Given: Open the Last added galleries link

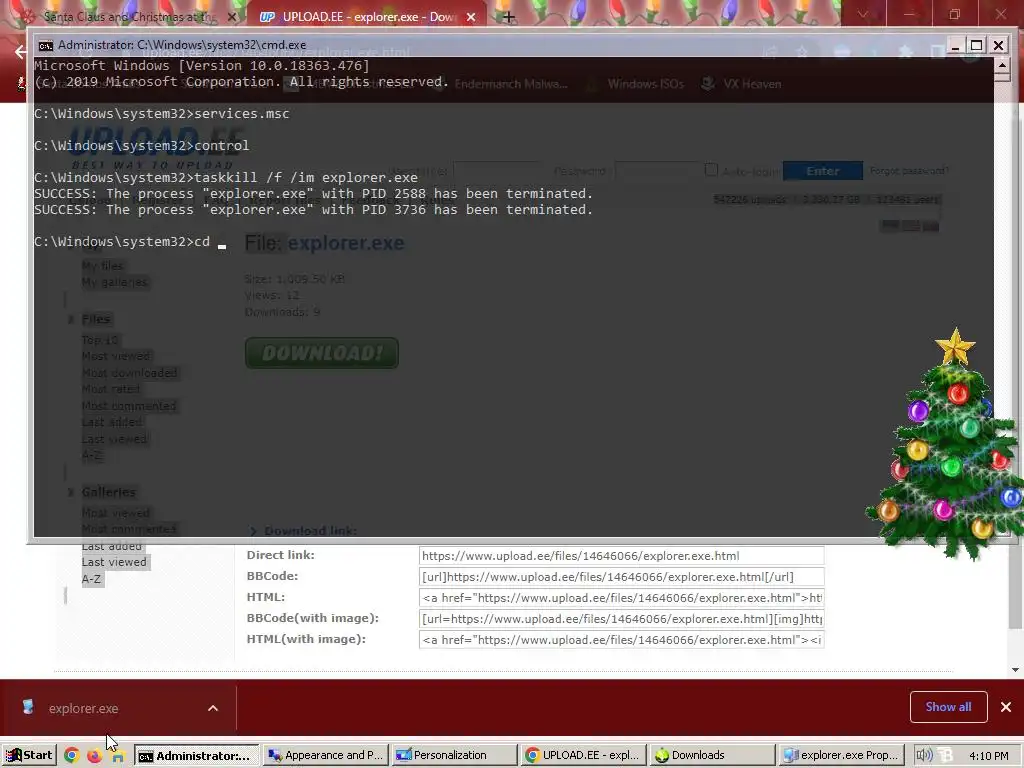Looking at the screenshot, I should (x=111, y=546).
